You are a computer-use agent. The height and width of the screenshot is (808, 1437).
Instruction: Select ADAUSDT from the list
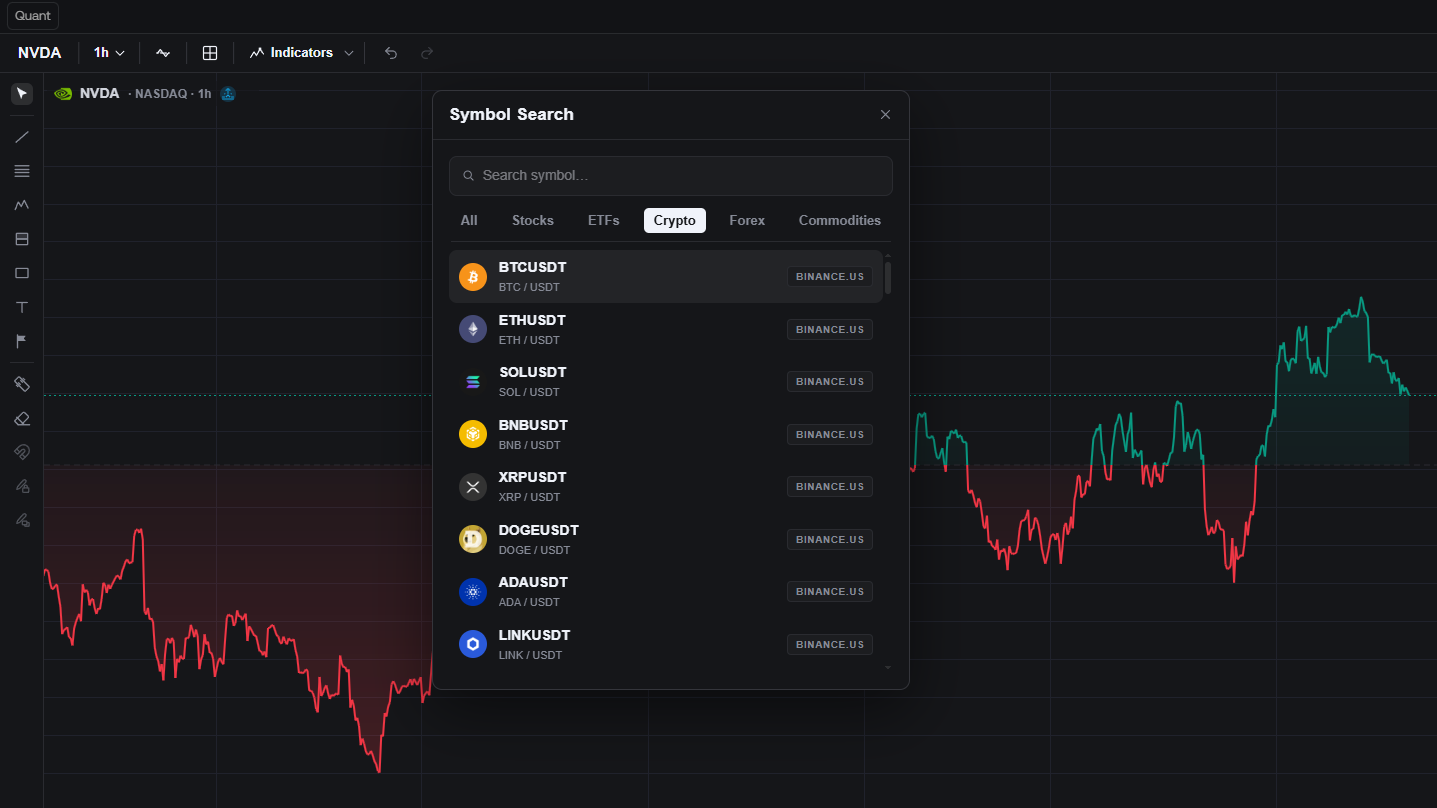(x=666, y=592)
